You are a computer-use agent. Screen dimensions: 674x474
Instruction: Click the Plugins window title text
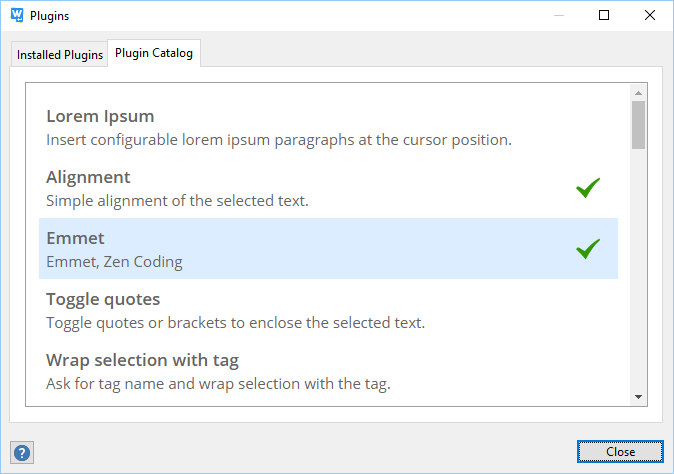[50, 16]
